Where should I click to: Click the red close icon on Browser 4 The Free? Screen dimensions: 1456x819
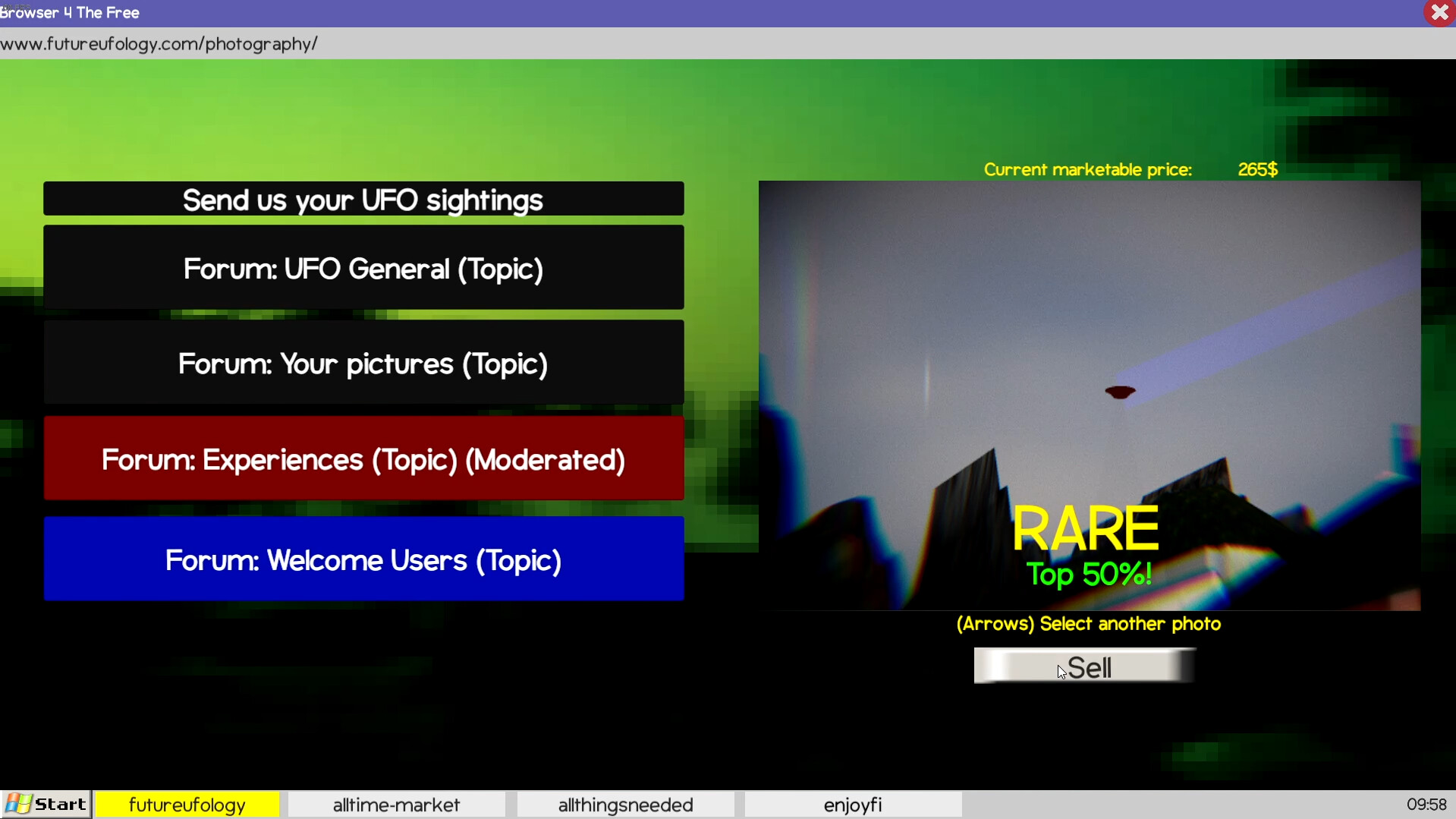(1439, 12)
